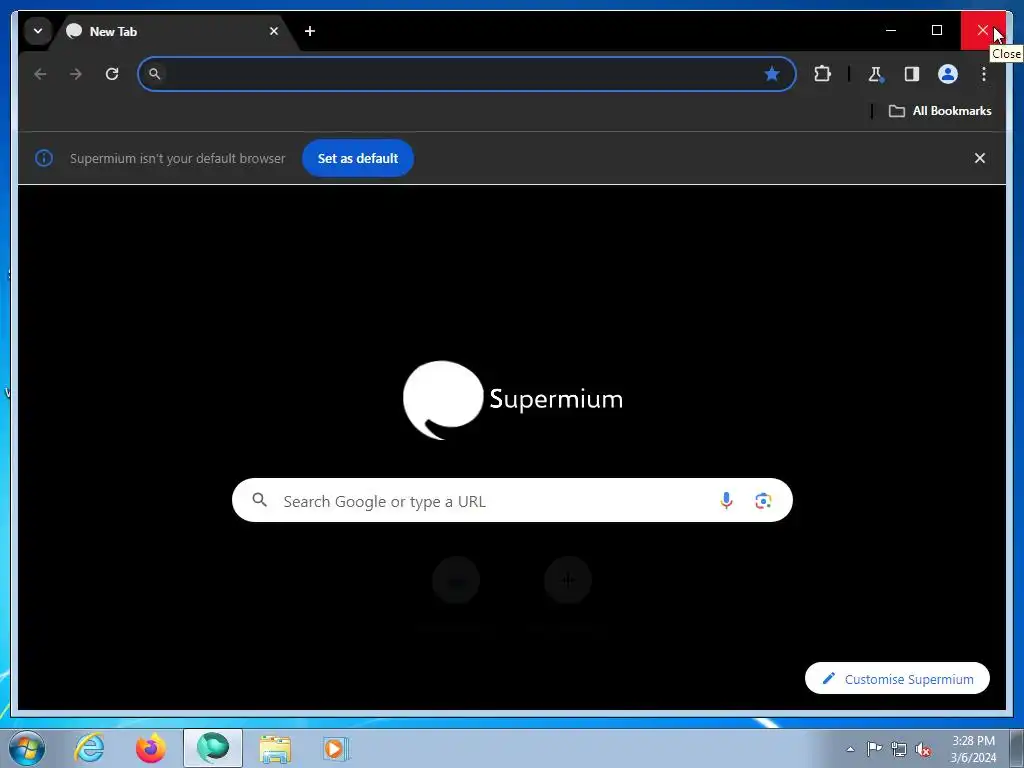This screenshot has width=1024, height=768.
Task: Click the Show desktop button
Action: point(1017,748)
